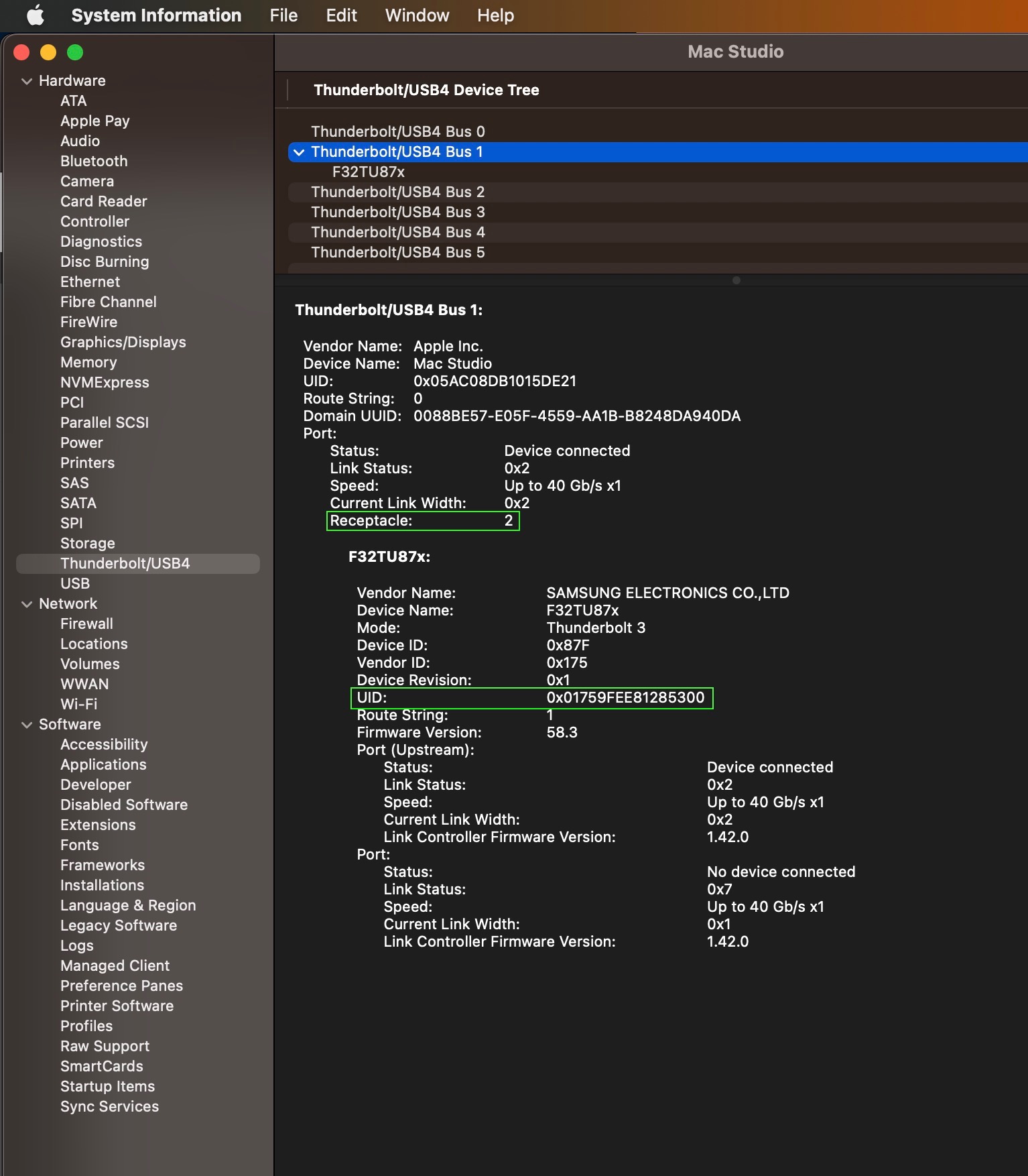Select Disc Burning in the sidebar
Viewport: 1028px width, 1176px height.
point(105,261)
